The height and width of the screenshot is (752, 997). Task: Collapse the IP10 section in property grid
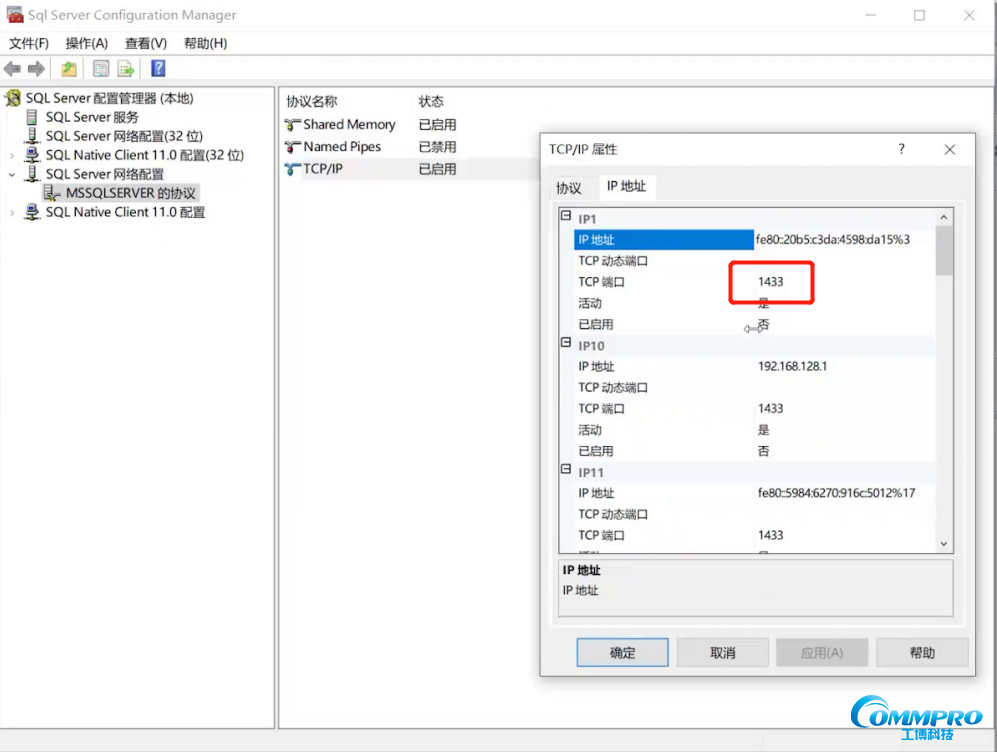pyautogui.click(x=566, y=344)
